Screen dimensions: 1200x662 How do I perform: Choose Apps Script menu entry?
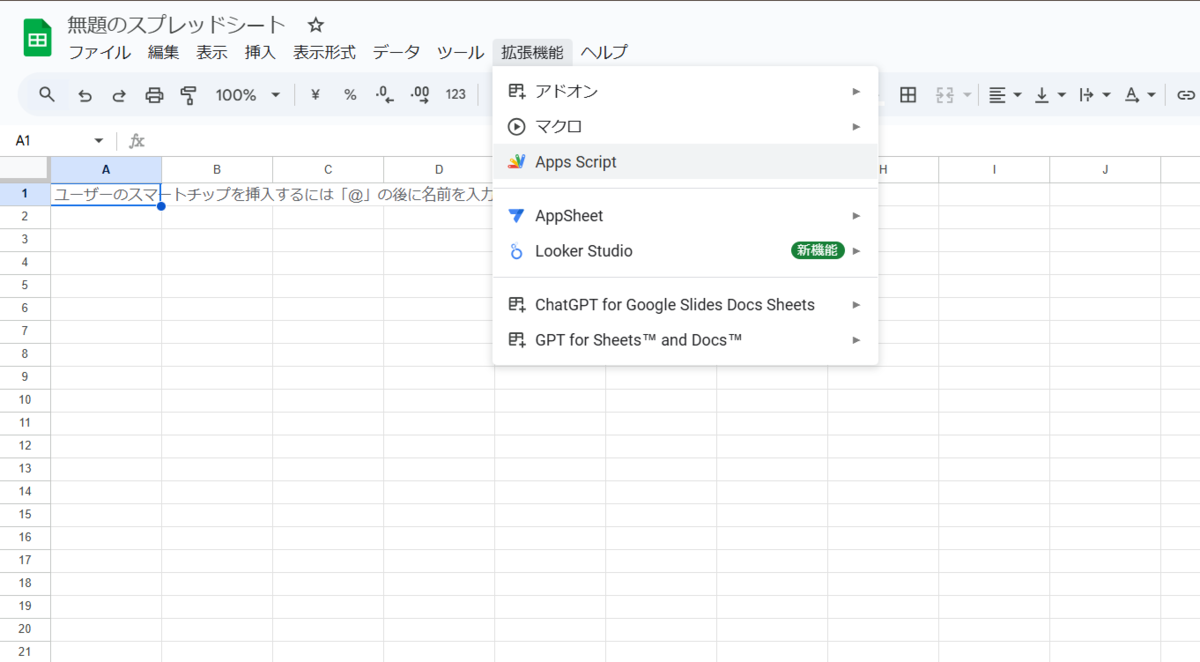(685, 162)
